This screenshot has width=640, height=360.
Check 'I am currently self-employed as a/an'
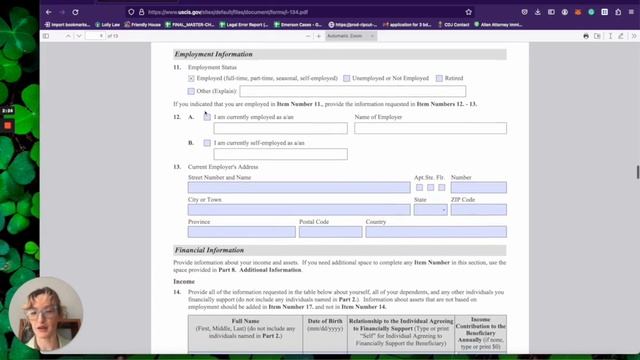click(207, 143)
